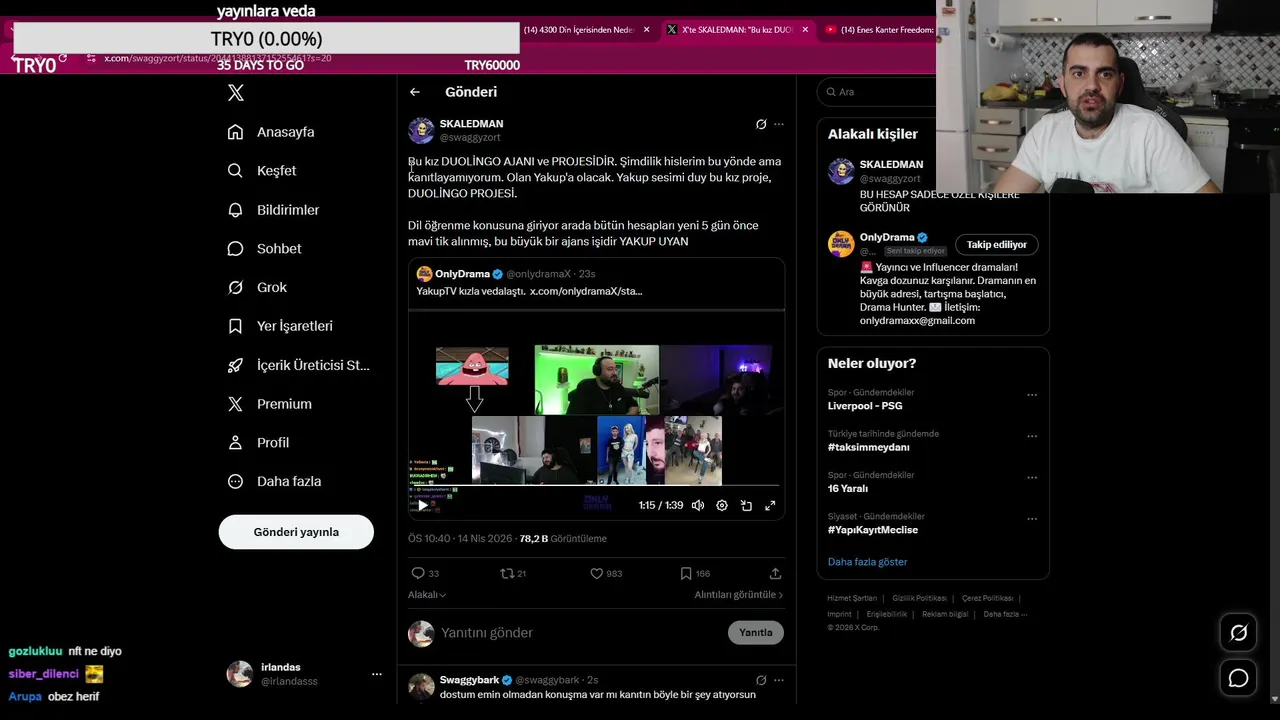Click the Grok icon on Swaggybark's reply

tap(761, 680)
